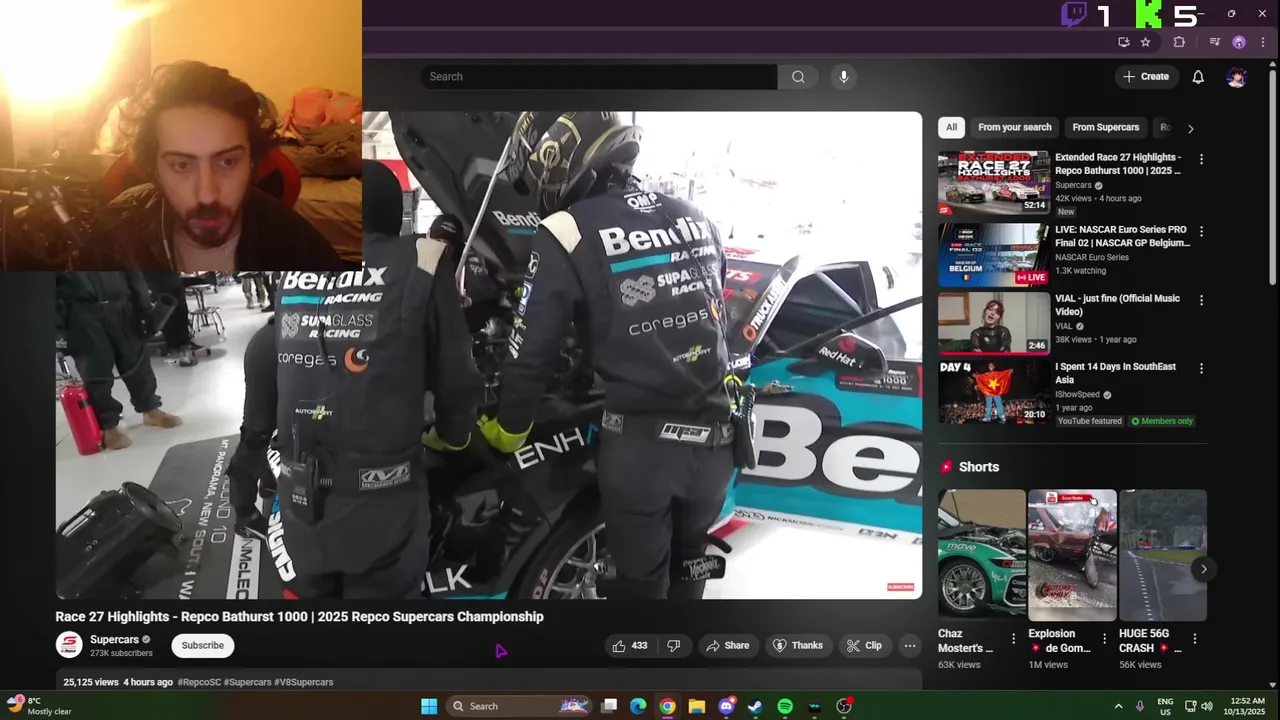The image size is (1280, 720).
Task: Open the YouTube account avatar menu
Action: pyautogui.click(x=1237, y=77)
